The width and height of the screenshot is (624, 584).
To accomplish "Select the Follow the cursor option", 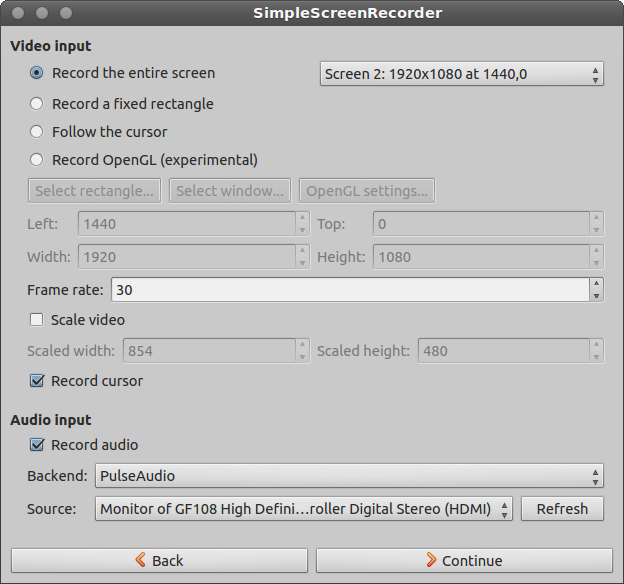I will click(37, 132).
